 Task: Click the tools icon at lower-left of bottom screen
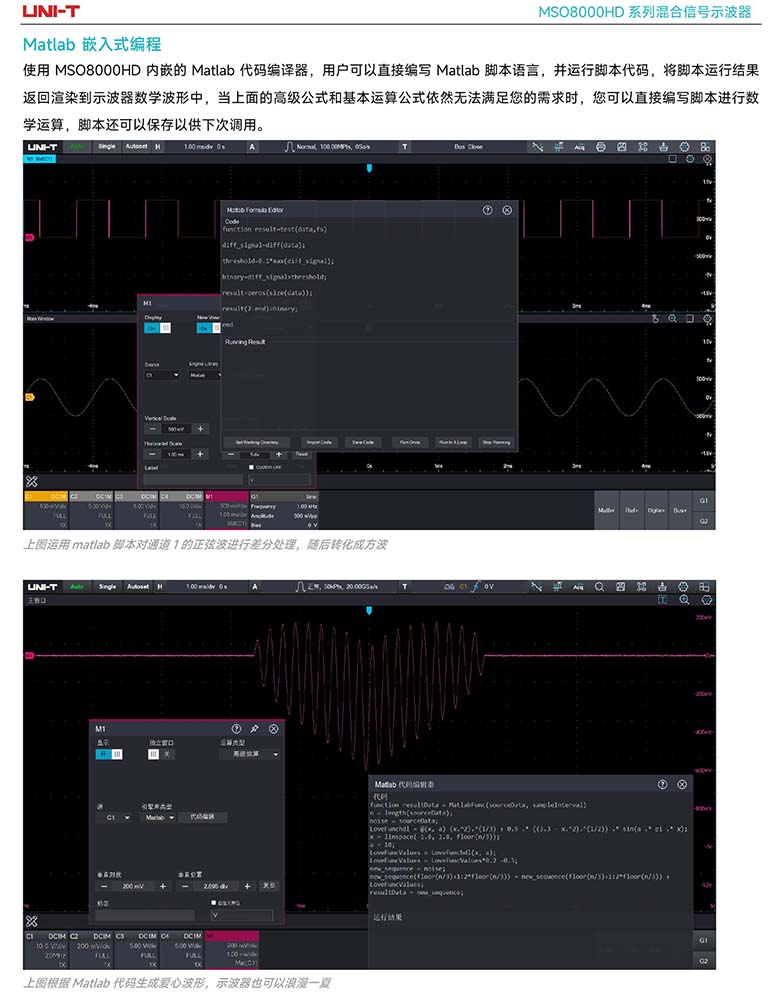click(31, 921)
